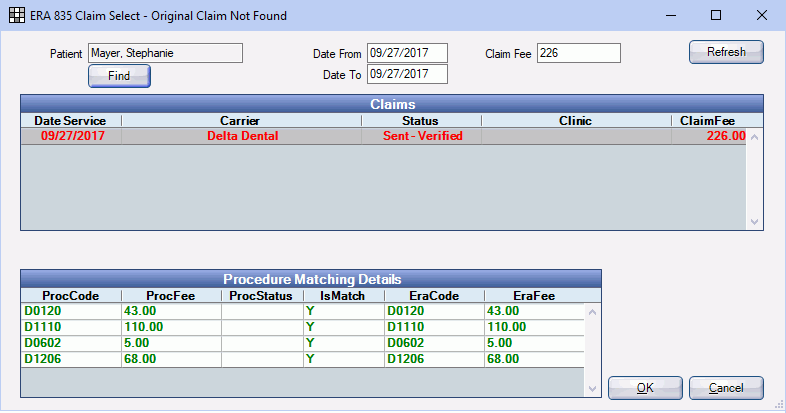The width and height of the screenshot is (786, 413).
Task: Focus the Patient name field
Action: click(165, 53)
